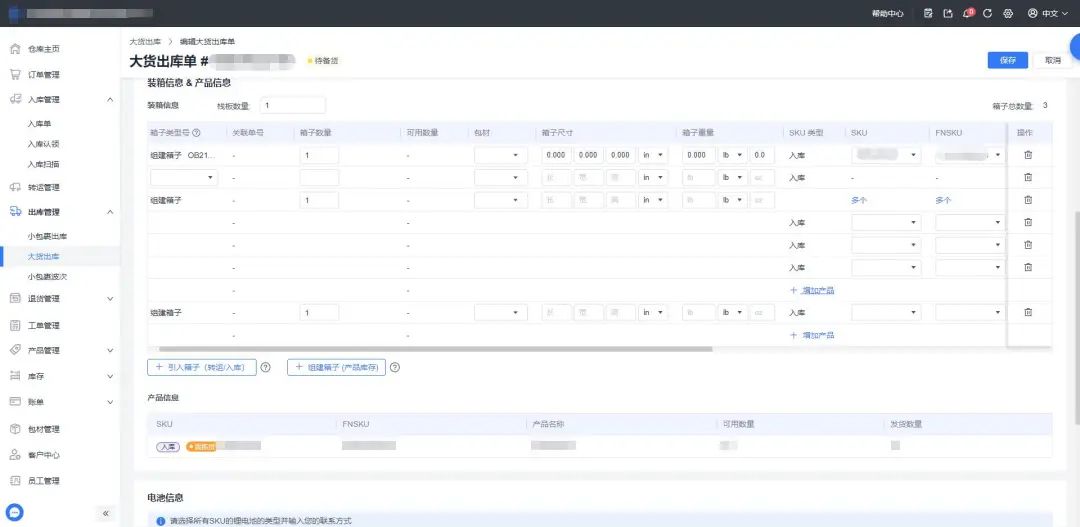The width and height of the screenshot is (1080, 527).
Task: Open 包材管理 box icon
Action: (x=15, y=429)
